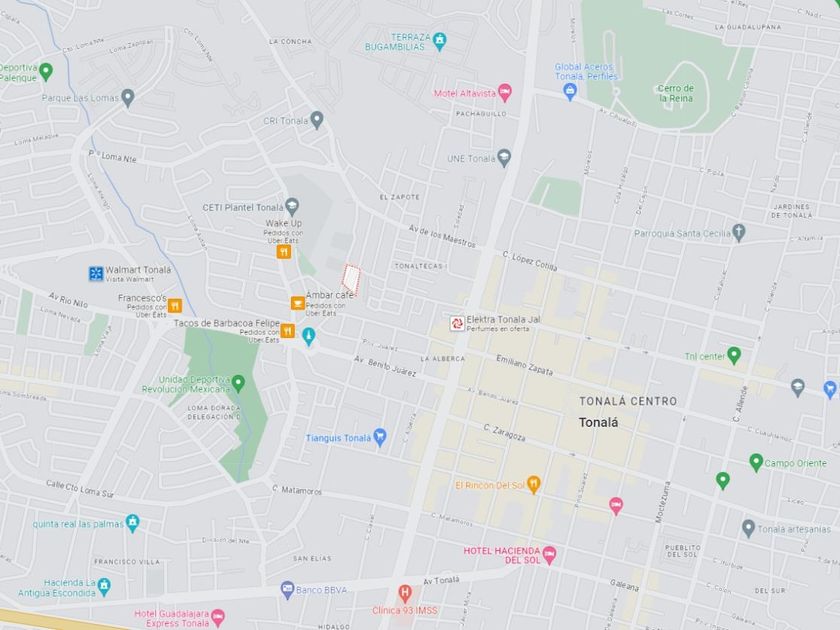Click the Clínica 93 IMSS hospital marker
Screen dimensions: 840x630
point(405,594)
